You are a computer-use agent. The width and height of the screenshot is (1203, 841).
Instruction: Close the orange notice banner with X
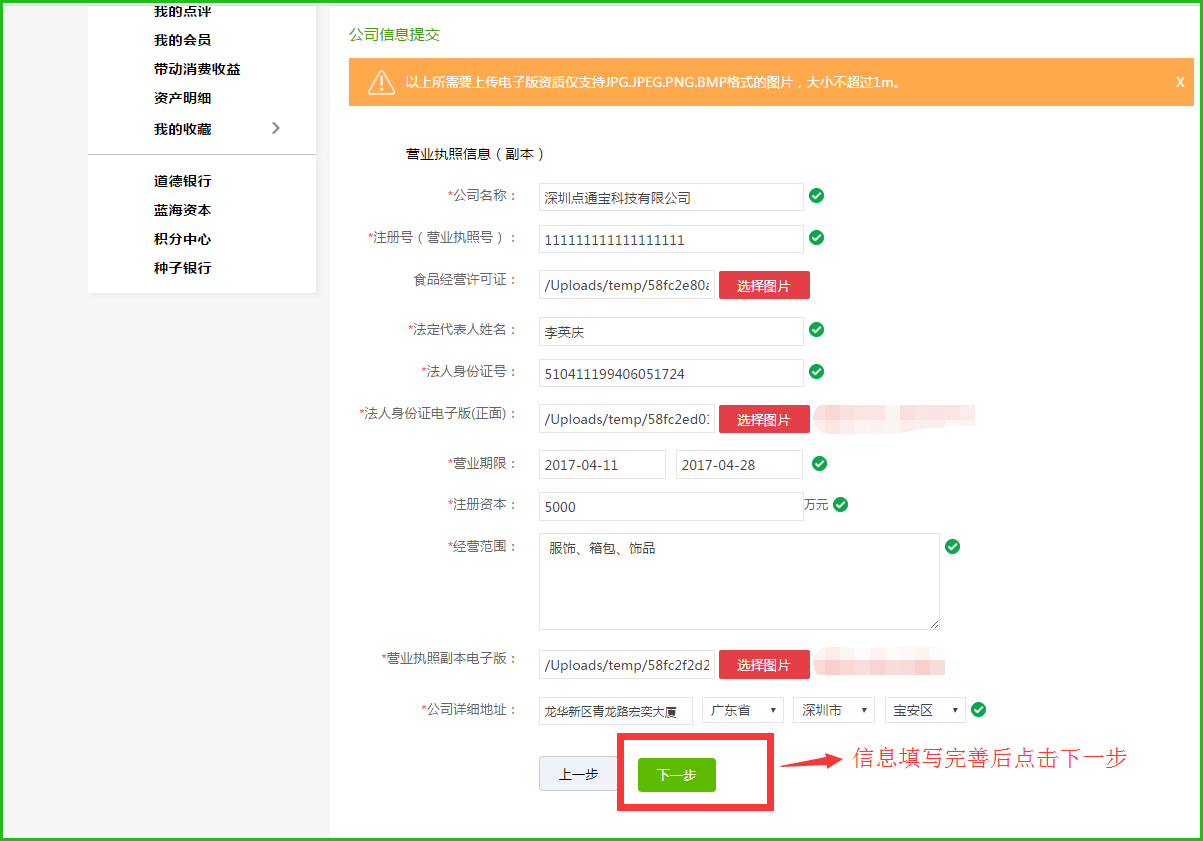click(1180, 82)
